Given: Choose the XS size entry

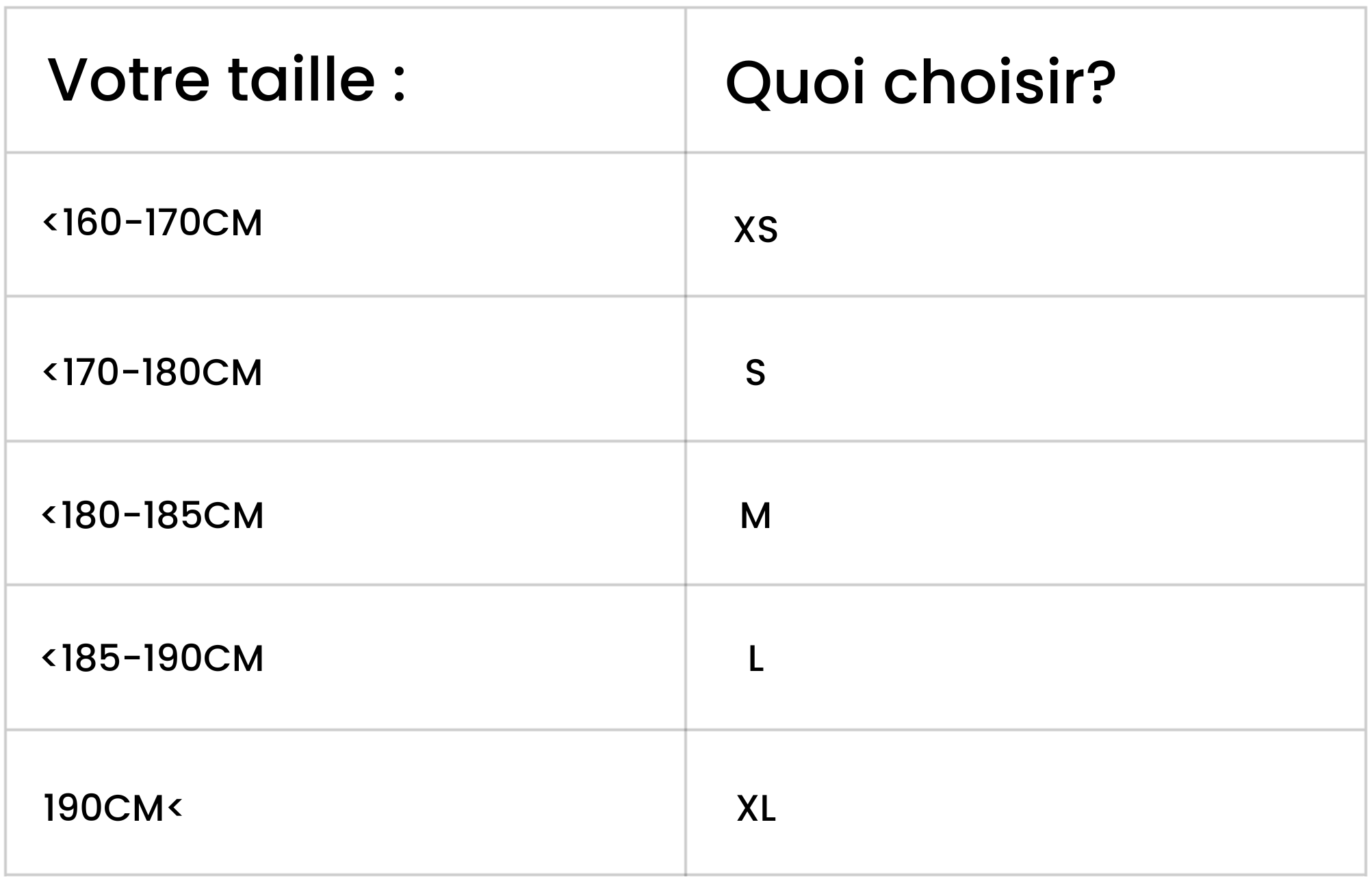Looking at the screenshot, I should pyautogui.click(x=755, y=229).
